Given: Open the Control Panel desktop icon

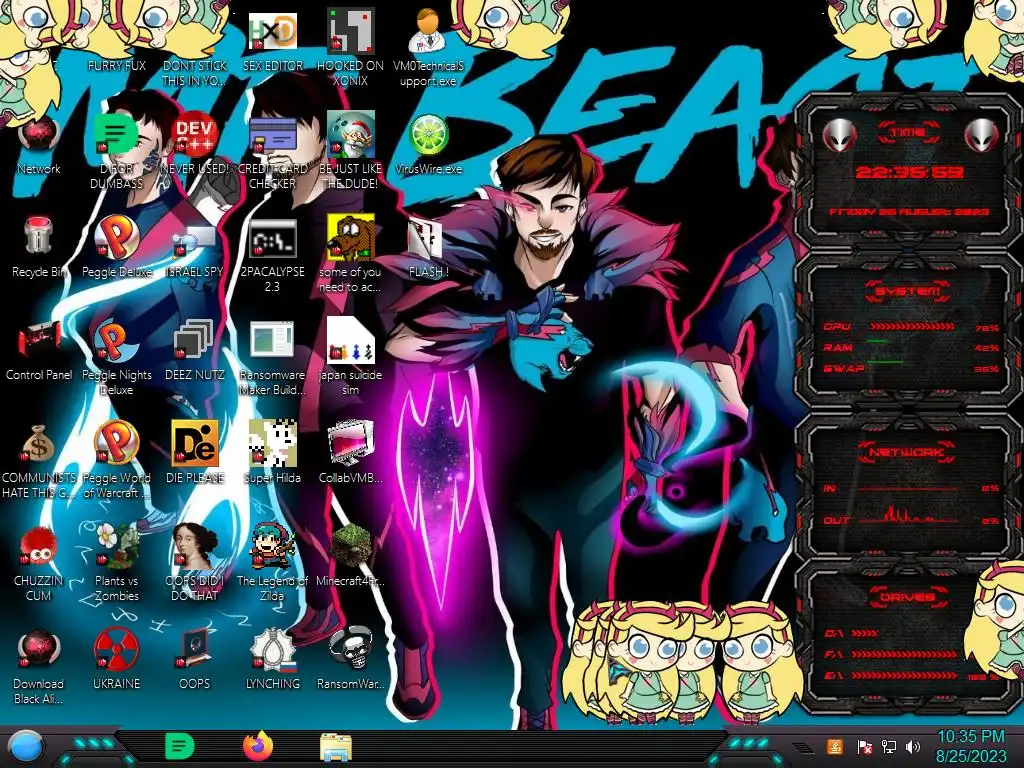Looking at the screenshot, I should coord(39,351).
